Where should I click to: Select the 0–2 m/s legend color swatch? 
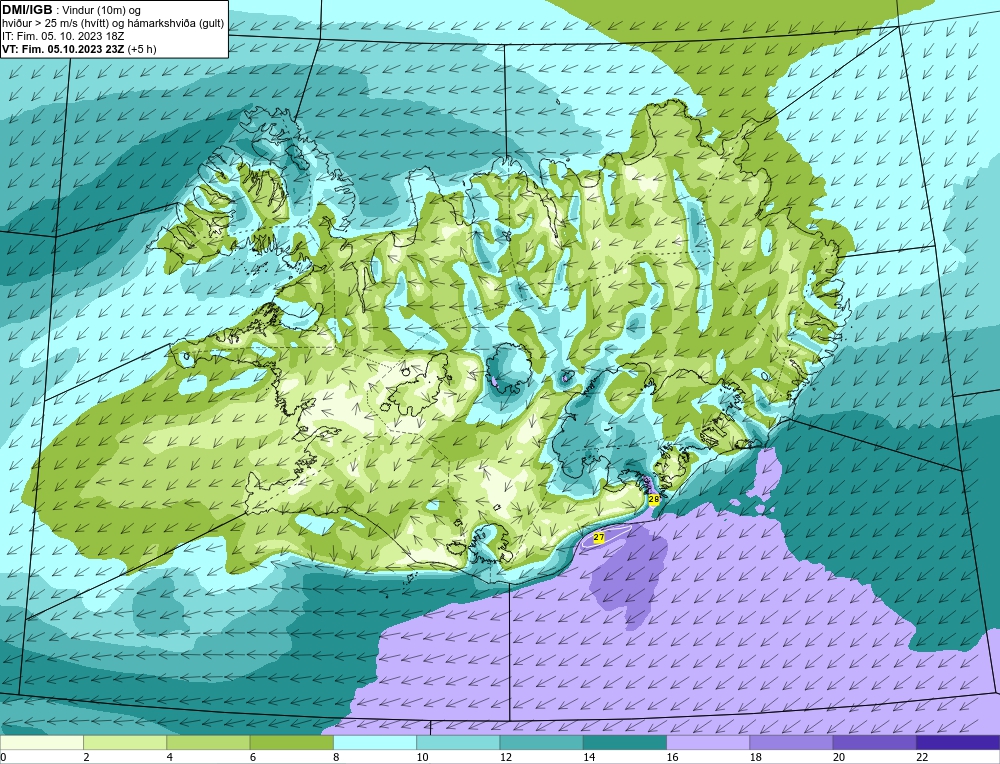pyautogui.click(x=41, y=743)
